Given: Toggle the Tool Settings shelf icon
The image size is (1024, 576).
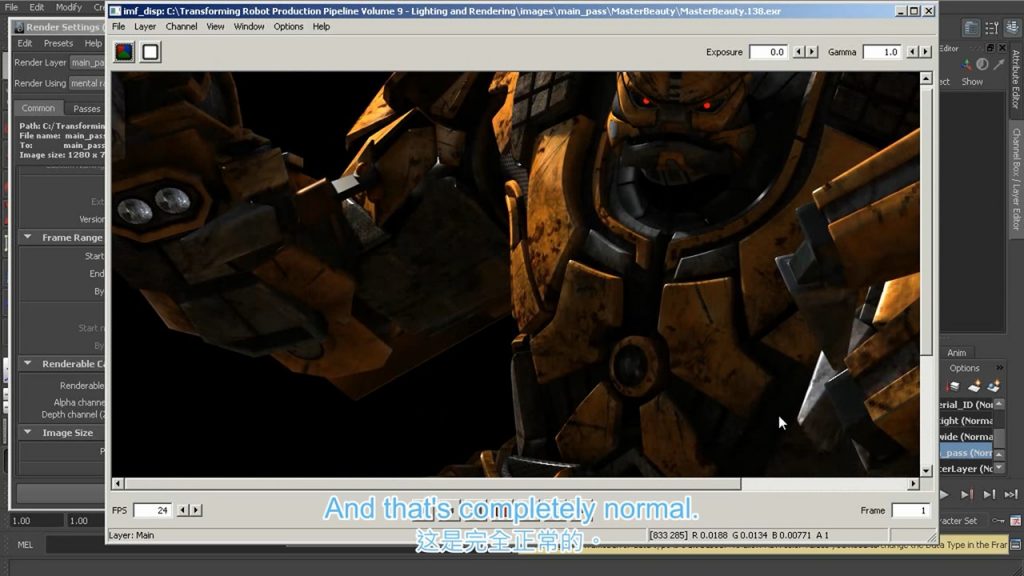Looking at the screenshot, I should point(993,27).
